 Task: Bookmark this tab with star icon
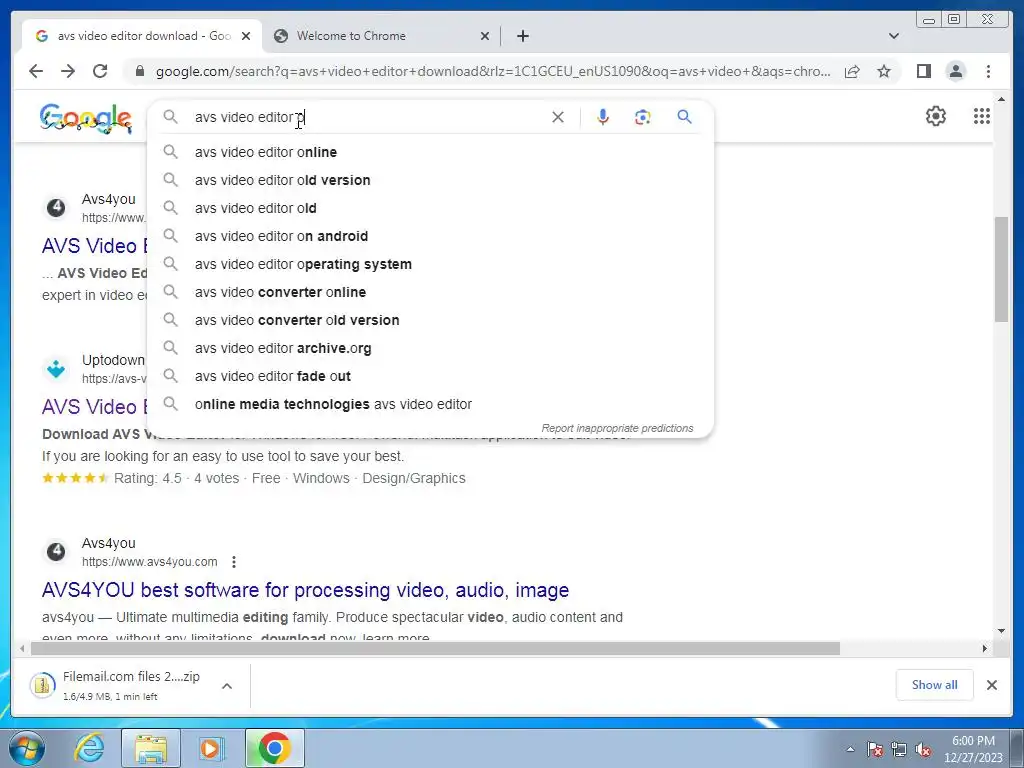point(884,71)
